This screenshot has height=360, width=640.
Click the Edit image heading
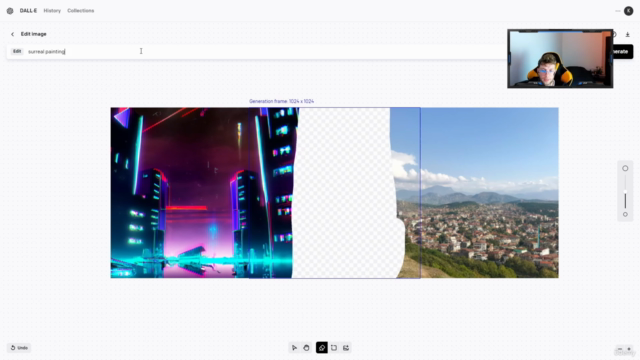(33, 34)
